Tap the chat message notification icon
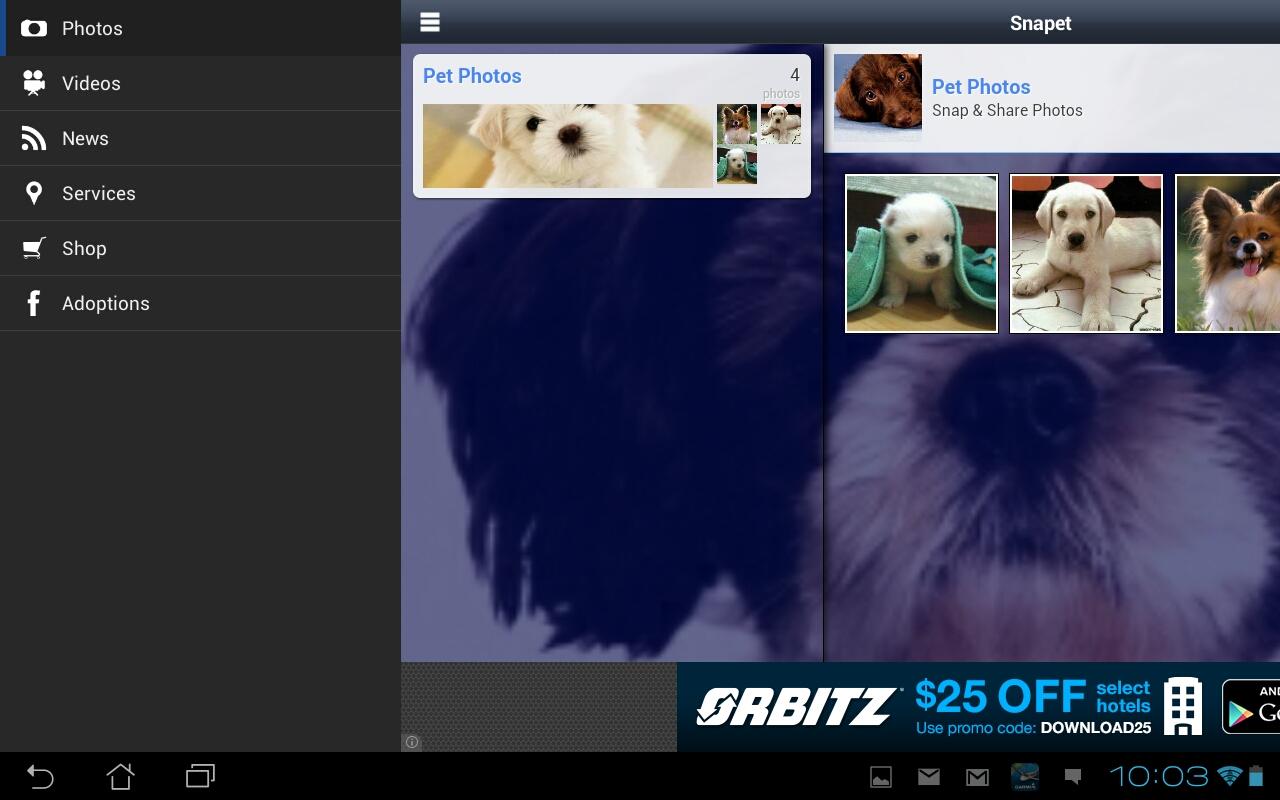 pos(1073,776)
